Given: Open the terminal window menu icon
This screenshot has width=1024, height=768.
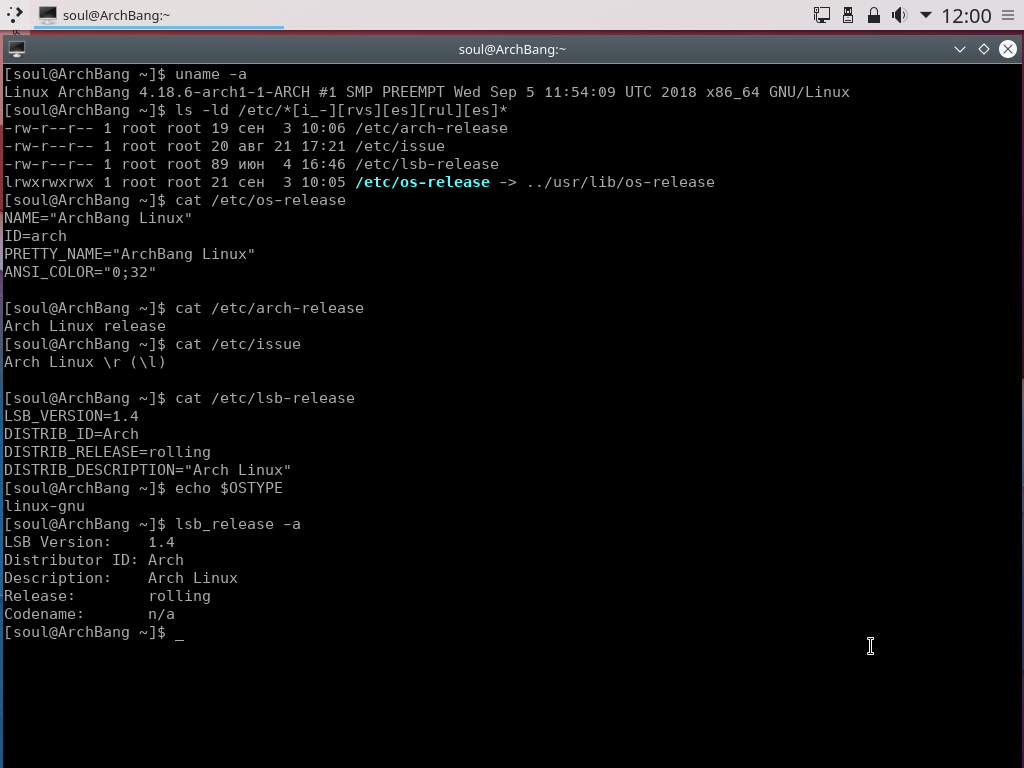Looking at the screenshot, I should 16,48.
